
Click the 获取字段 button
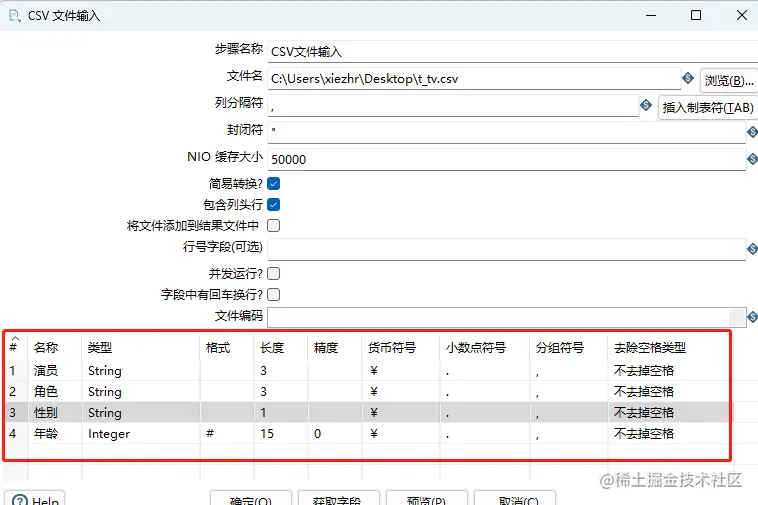[x=339, y=499]
